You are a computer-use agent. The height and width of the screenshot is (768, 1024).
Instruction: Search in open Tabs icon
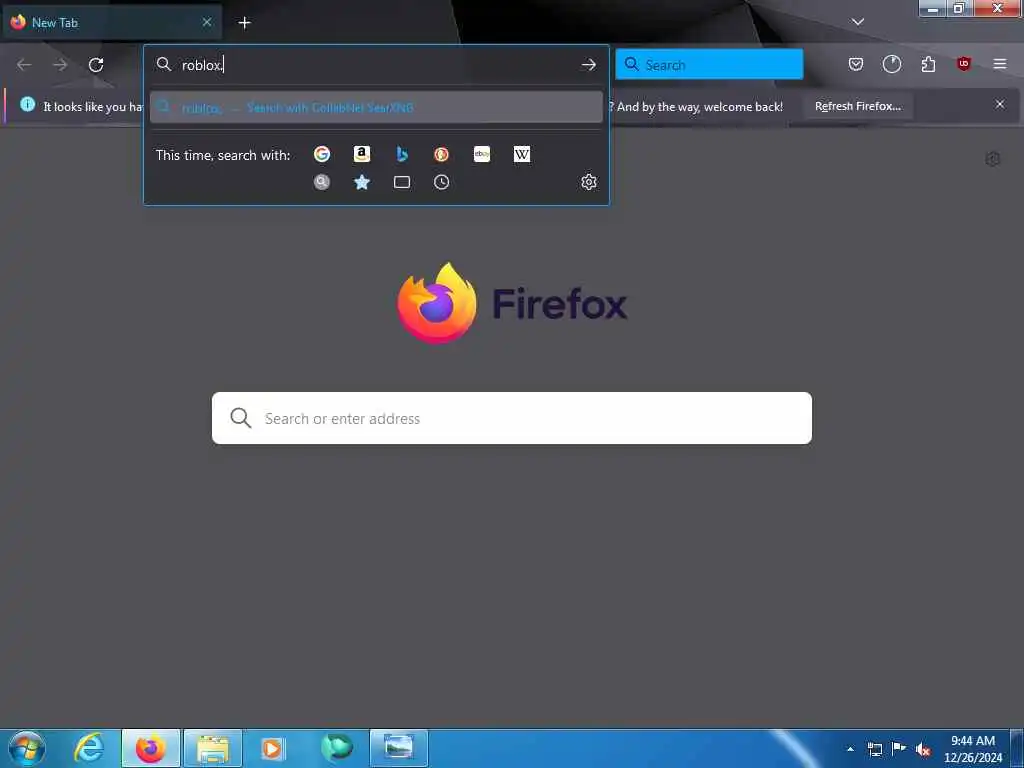402,182
